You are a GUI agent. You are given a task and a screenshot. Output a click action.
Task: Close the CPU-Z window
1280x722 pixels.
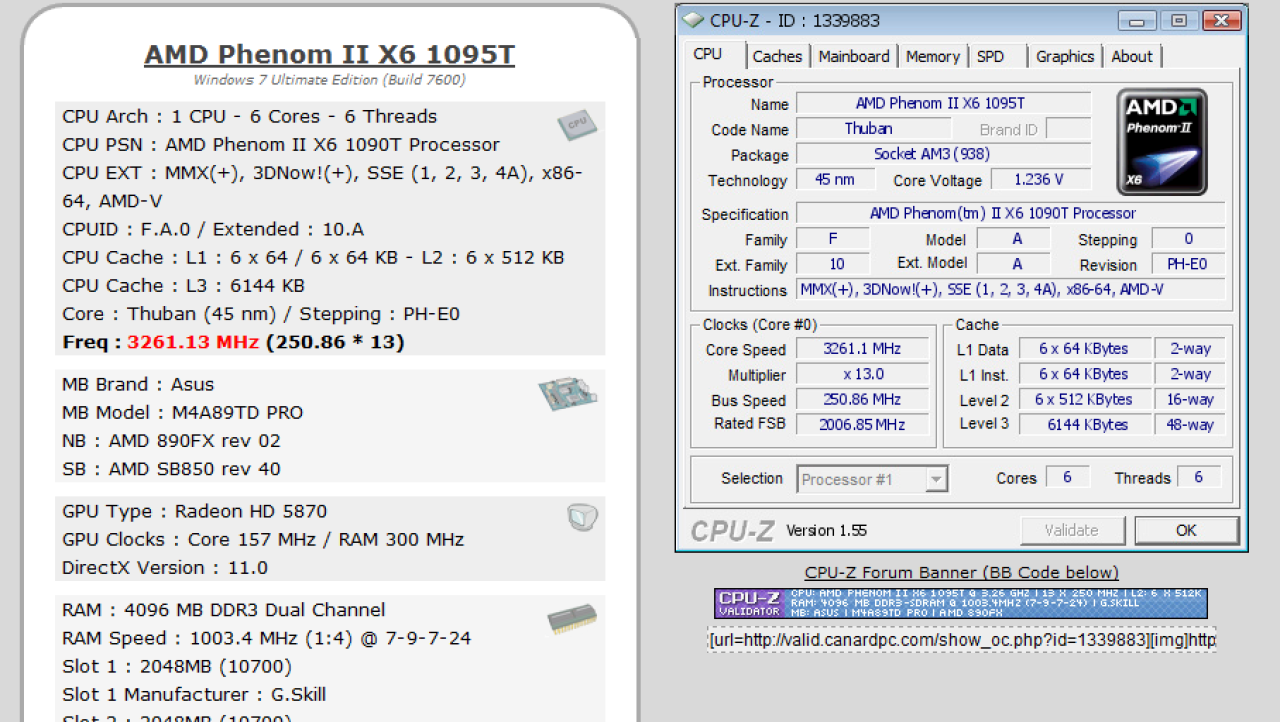point(1222,20)
